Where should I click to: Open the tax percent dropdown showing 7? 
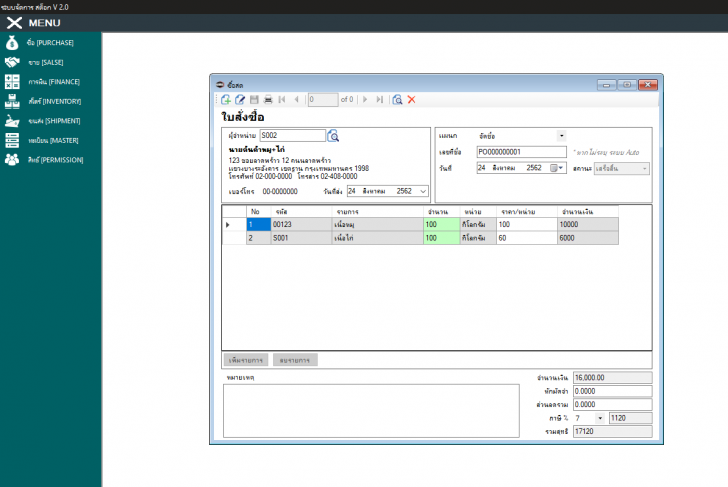click(599, 417)
